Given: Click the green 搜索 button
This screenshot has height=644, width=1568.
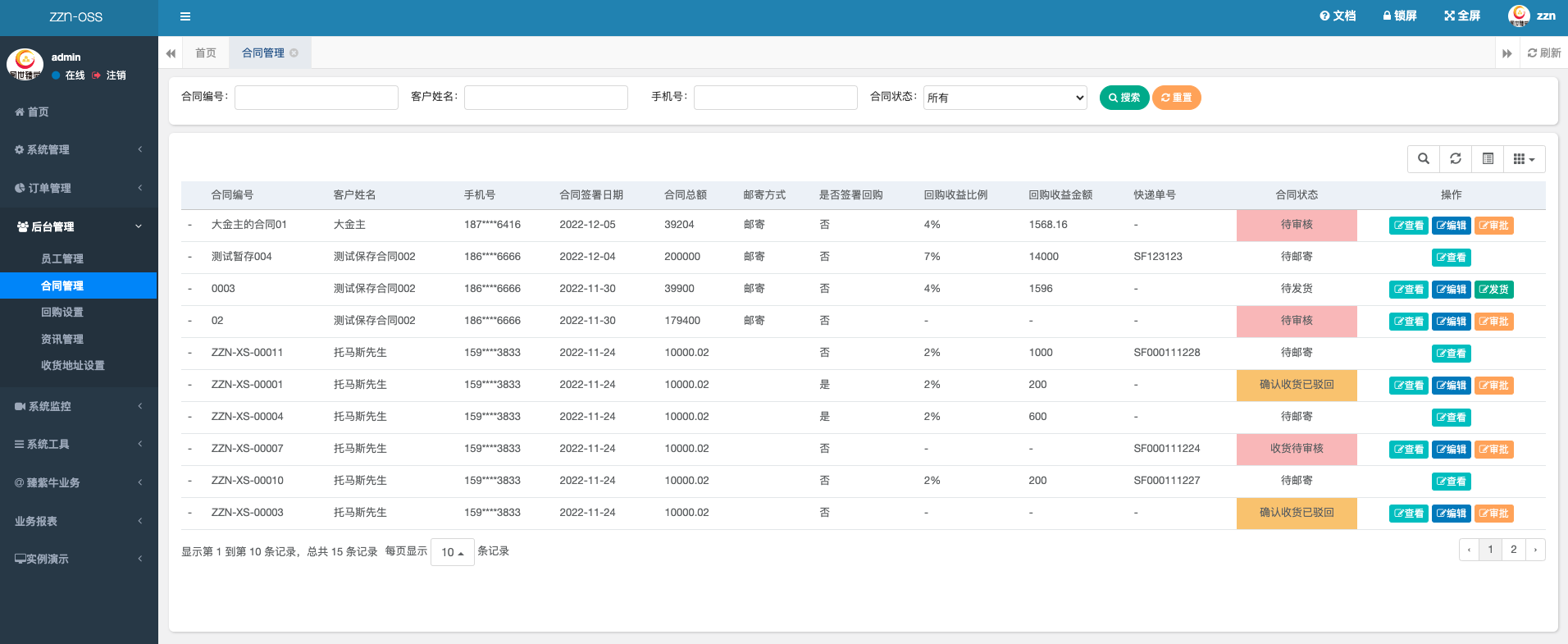Looking at the screenshot, I should (x=1124, y=98).
